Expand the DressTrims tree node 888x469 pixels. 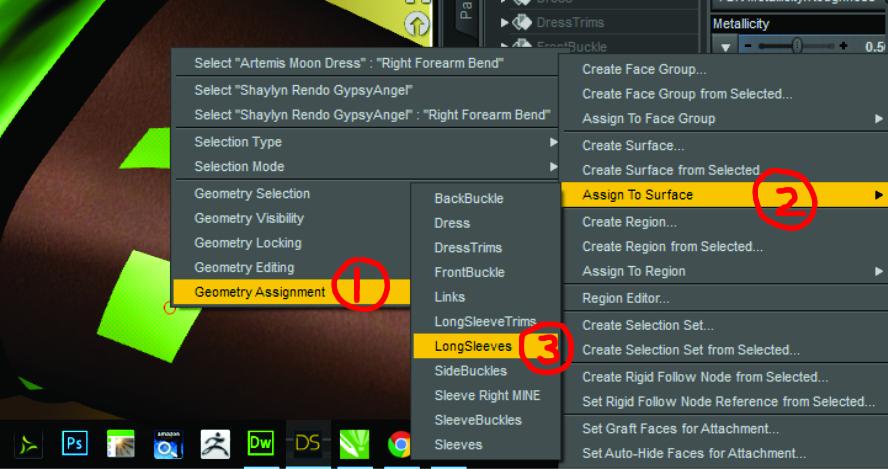(x=504, y=23)
